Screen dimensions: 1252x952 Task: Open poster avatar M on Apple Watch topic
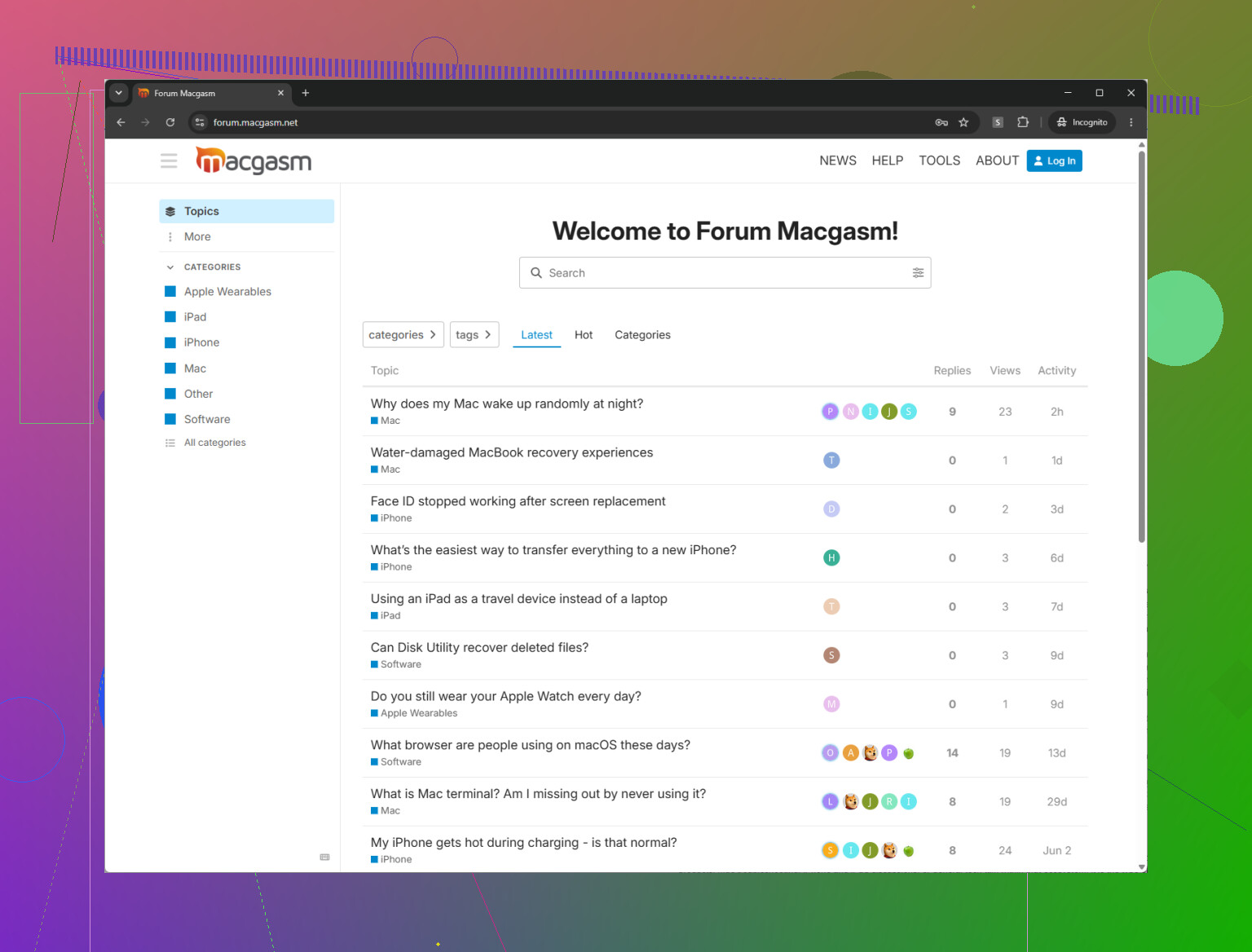point(831,704)
